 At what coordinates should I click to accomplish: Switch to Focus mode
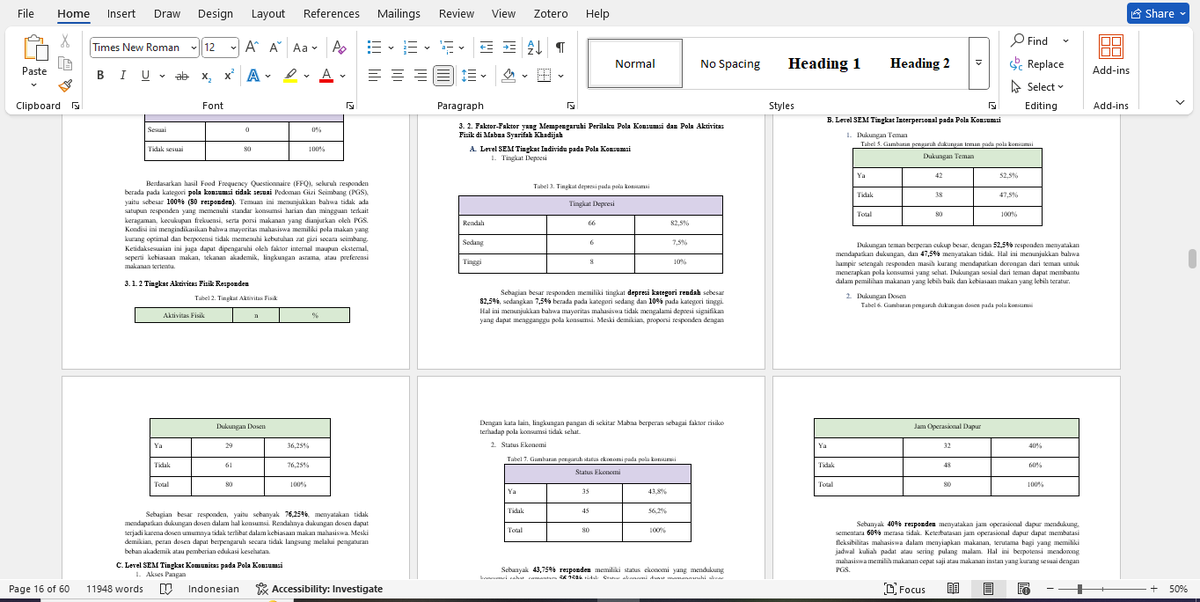click(905, 589)
